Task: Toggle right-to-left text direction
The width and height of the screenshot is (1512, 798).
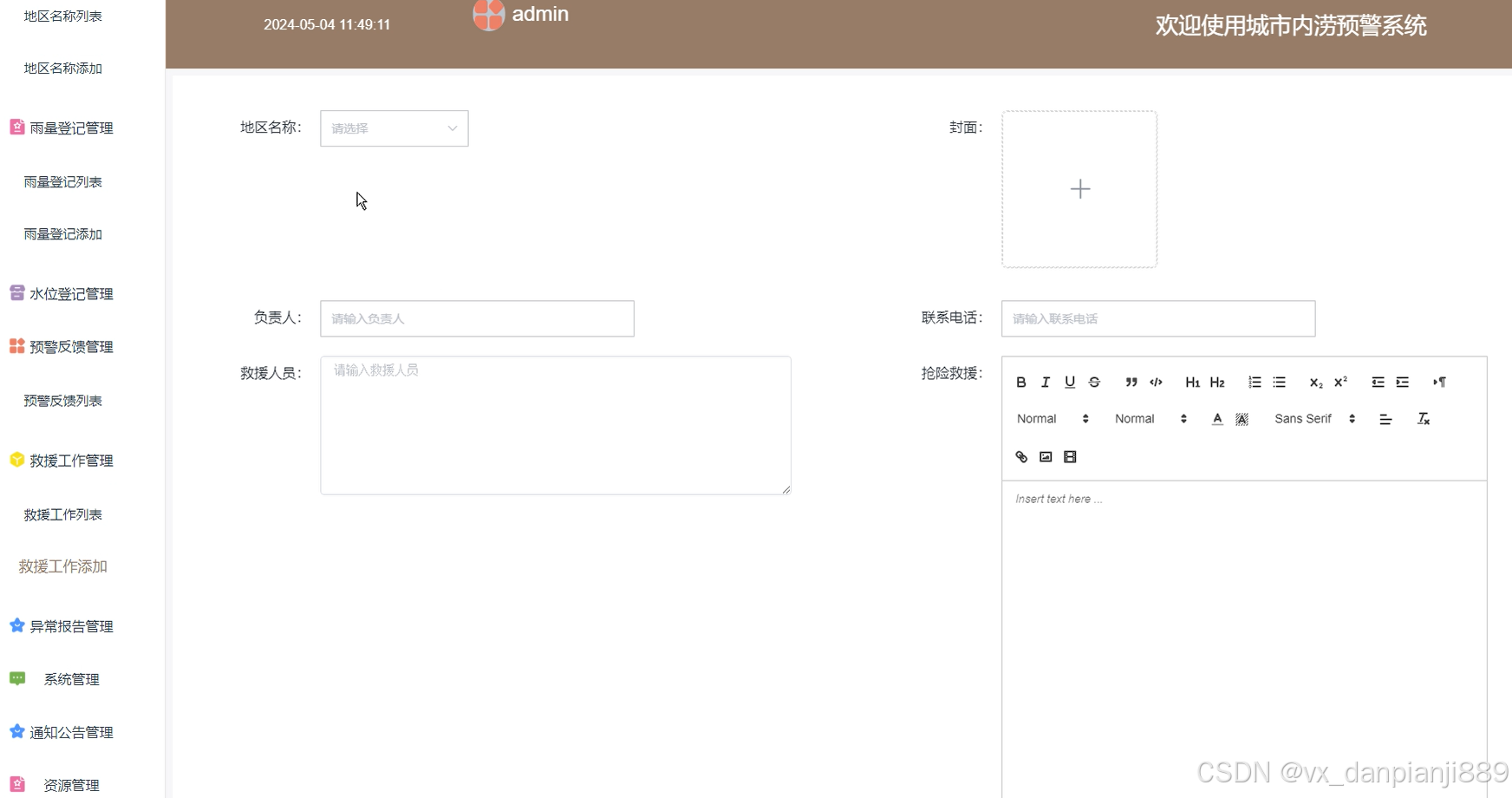Action: point(1439,383)
